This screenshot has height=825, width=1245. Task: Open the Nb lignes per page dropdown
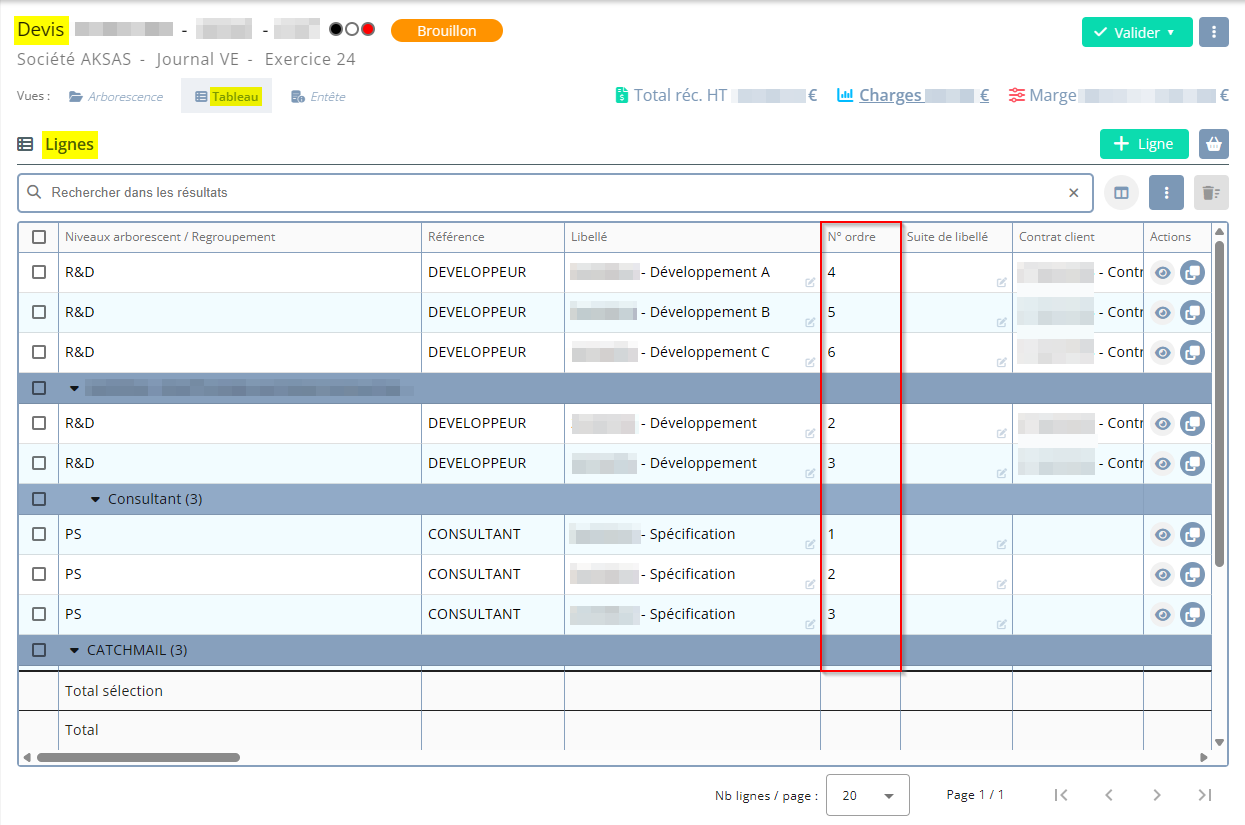(x=867, y=795)
